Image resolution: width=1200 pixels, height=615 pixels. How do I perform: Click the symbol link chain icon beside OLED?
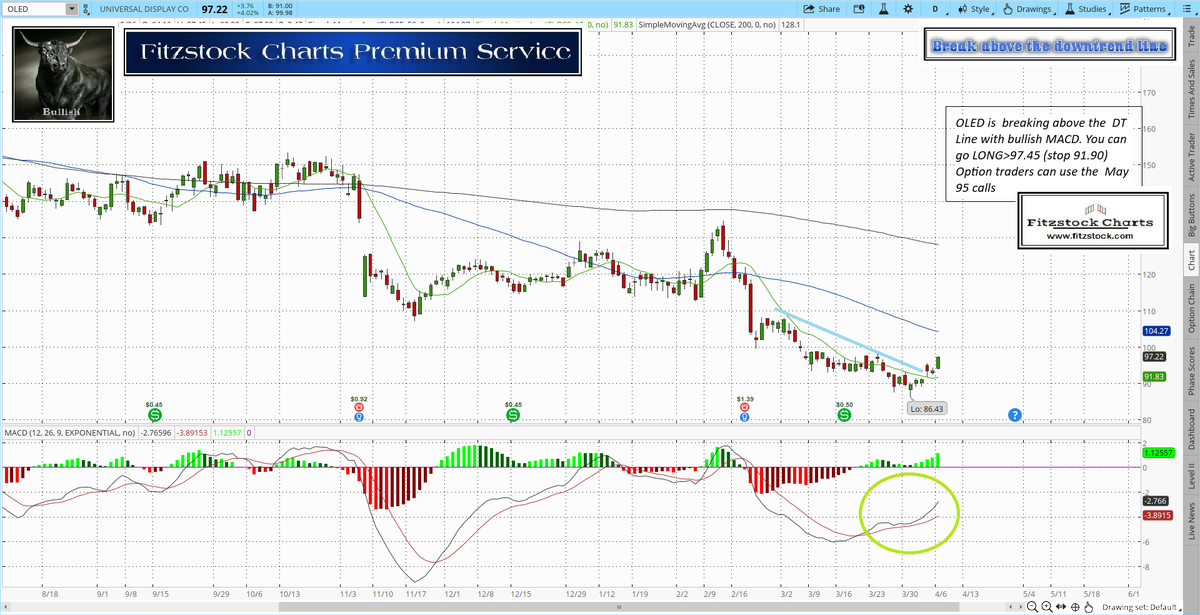(86, 9)
